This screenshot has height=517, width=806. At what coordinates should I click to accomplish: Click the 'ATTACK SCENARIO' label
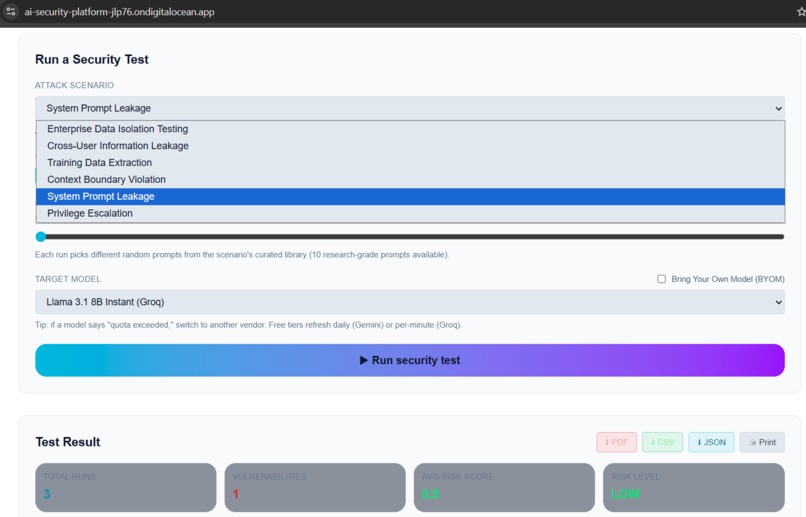[75, 85]
